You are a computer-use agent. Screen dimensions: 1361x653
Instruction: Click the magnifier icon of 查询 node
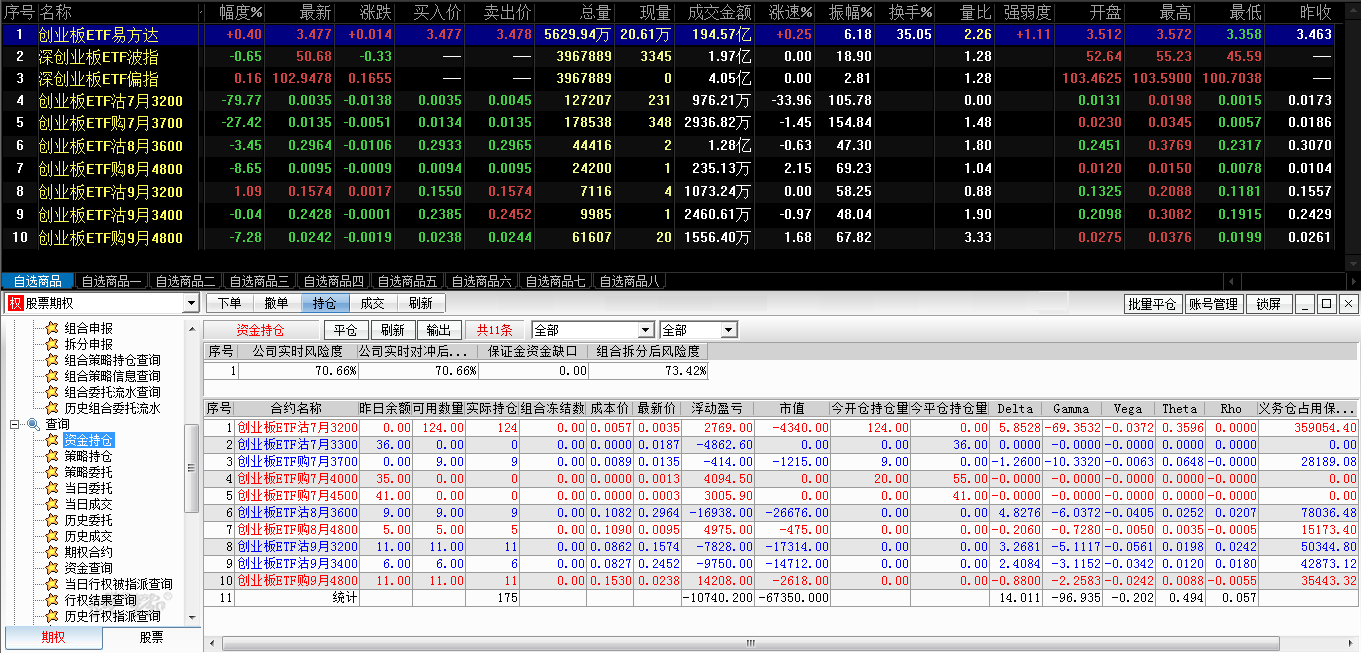point(33,424)
